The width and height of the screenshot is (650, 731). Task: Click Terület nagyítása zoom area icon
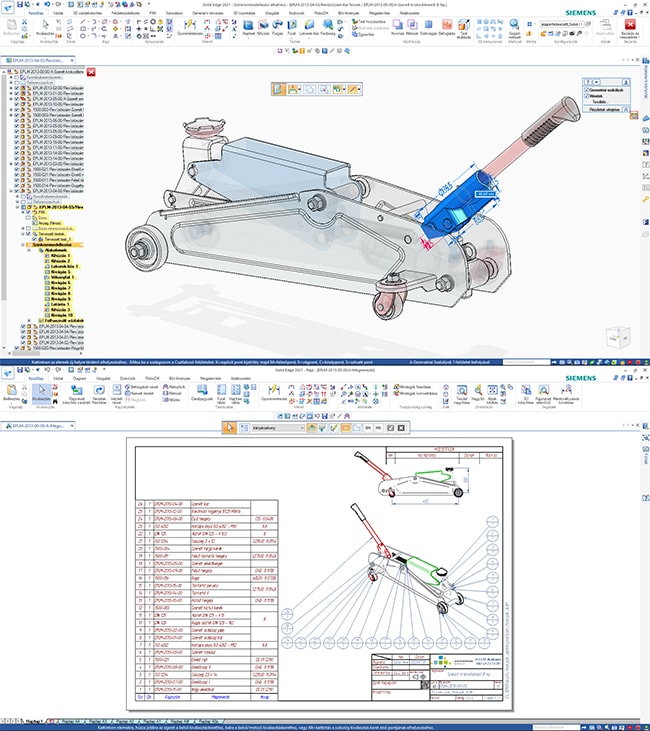coord(462,393)
